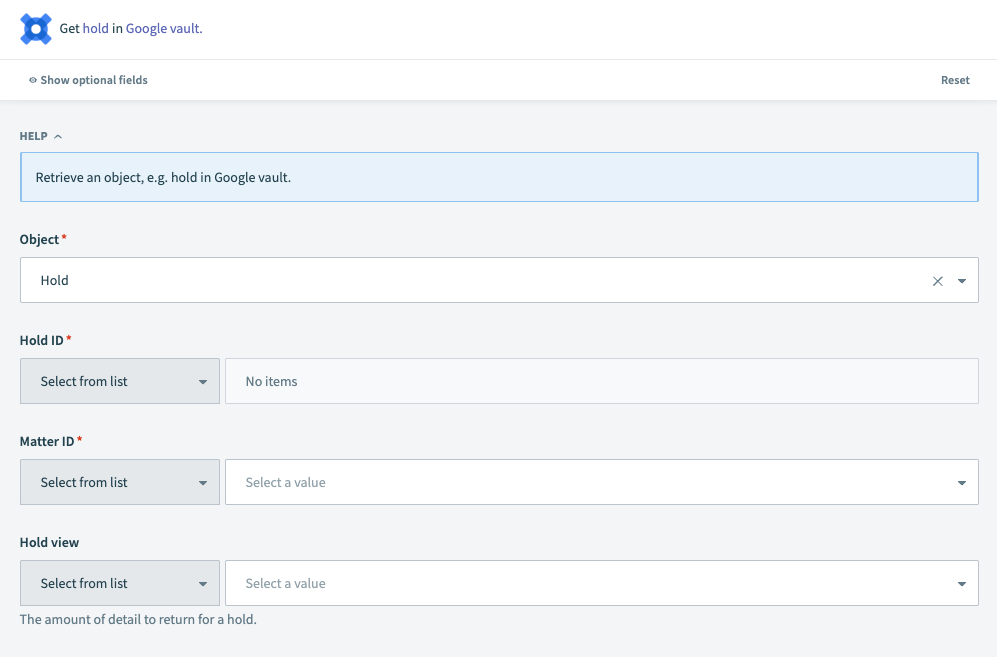
Task: Click the Object field showing Hold
Action: pos(400,281)
